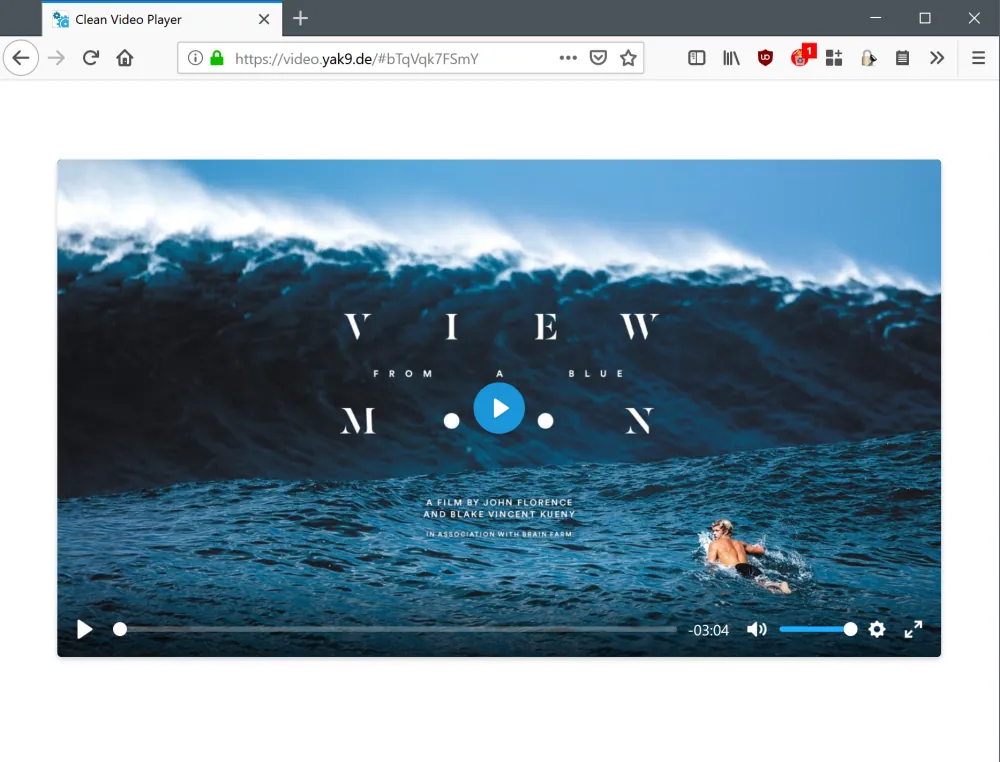The height and width of the screenshot is (762, 1000).
Task: Enter fullscreen video mode
Action: click(913, 629)
